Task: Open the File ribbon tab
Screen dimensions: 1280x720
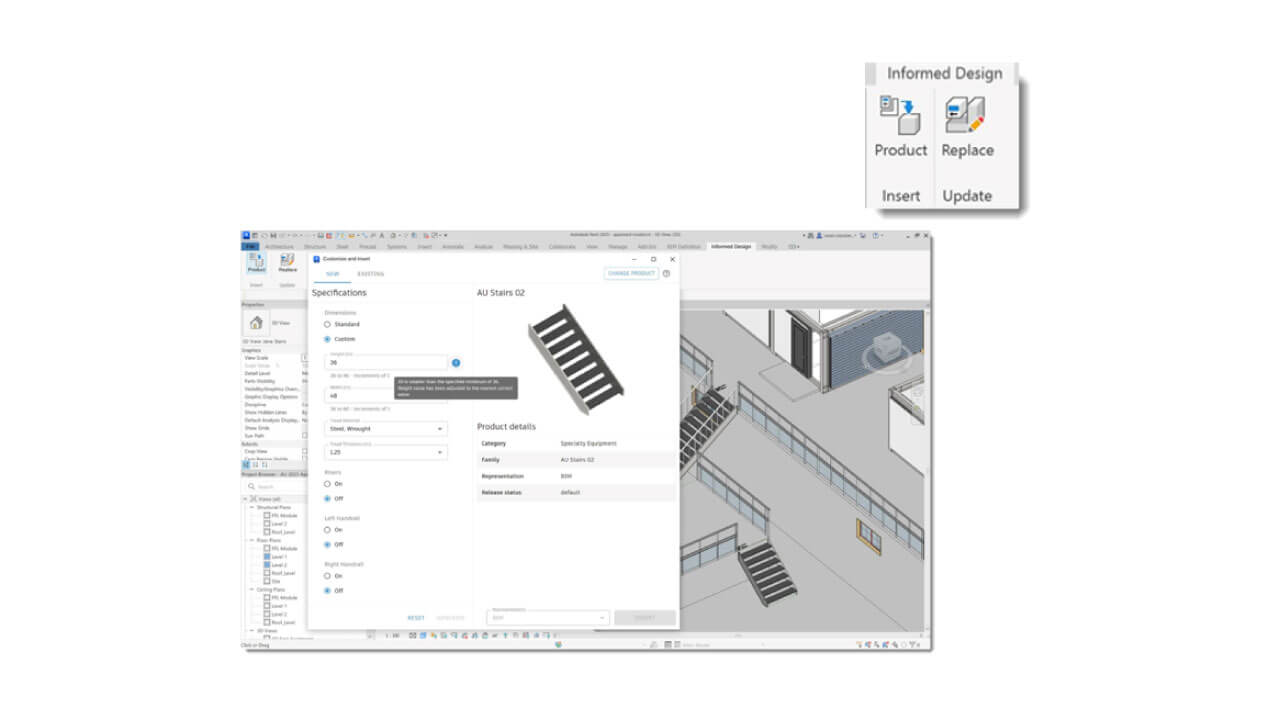Action: [250, 246]
